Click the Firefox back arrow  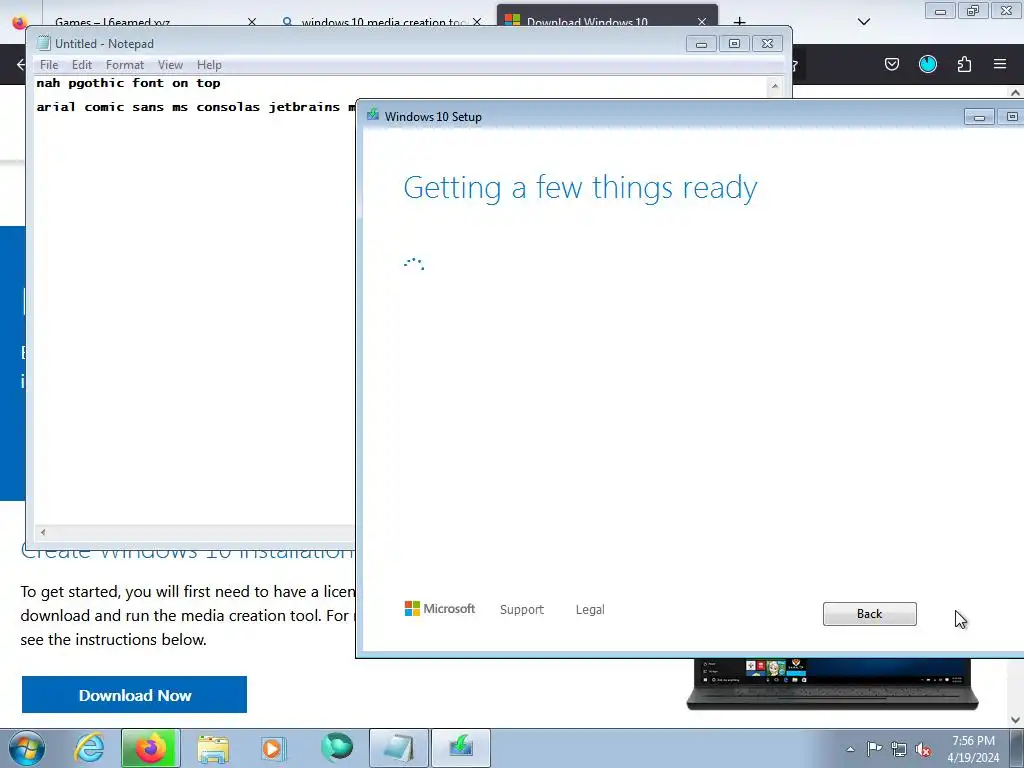[x=20, y=64]
